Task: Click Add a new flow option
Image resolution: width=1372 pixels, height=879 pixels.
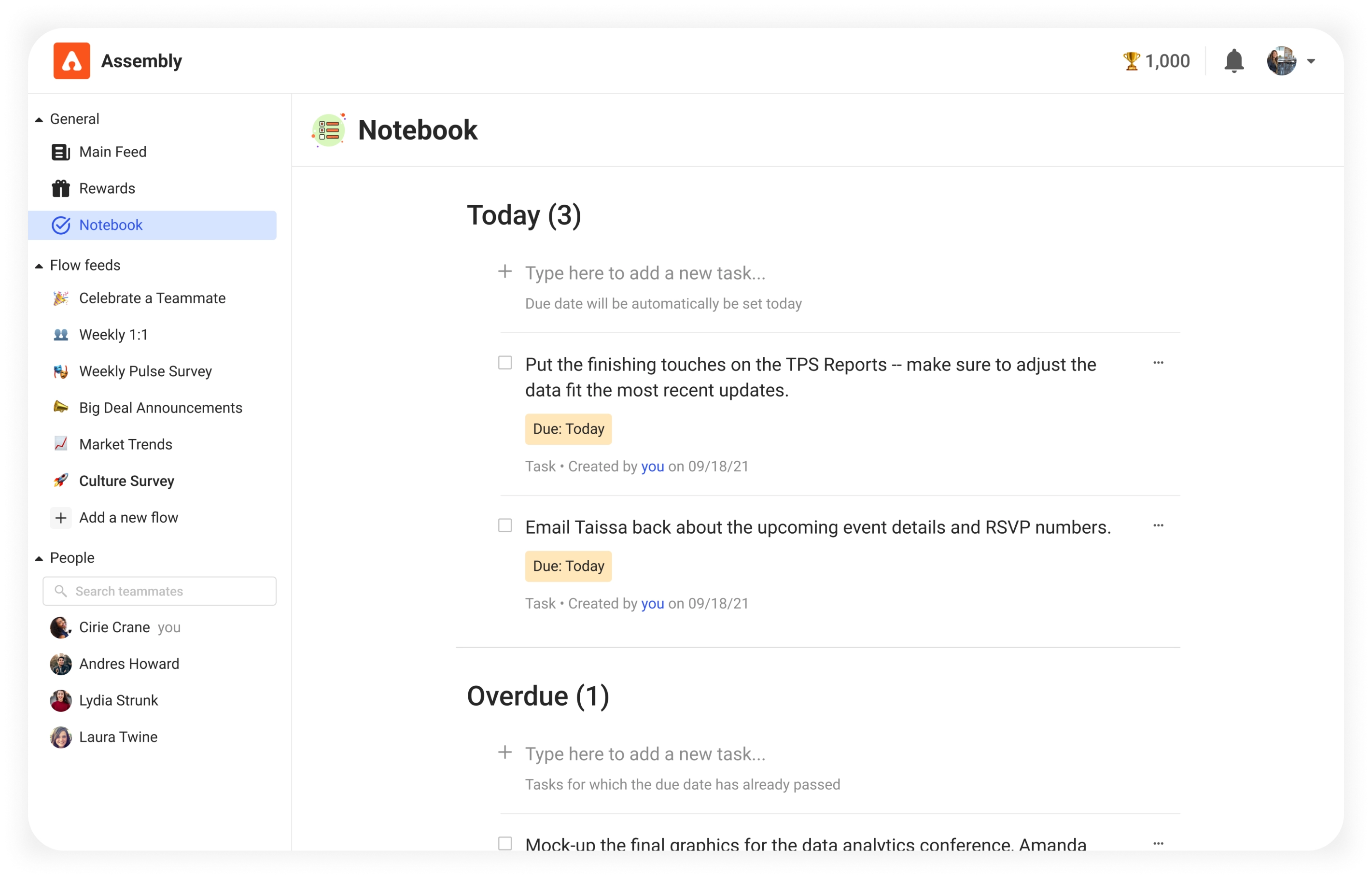Action: [128, 517]
